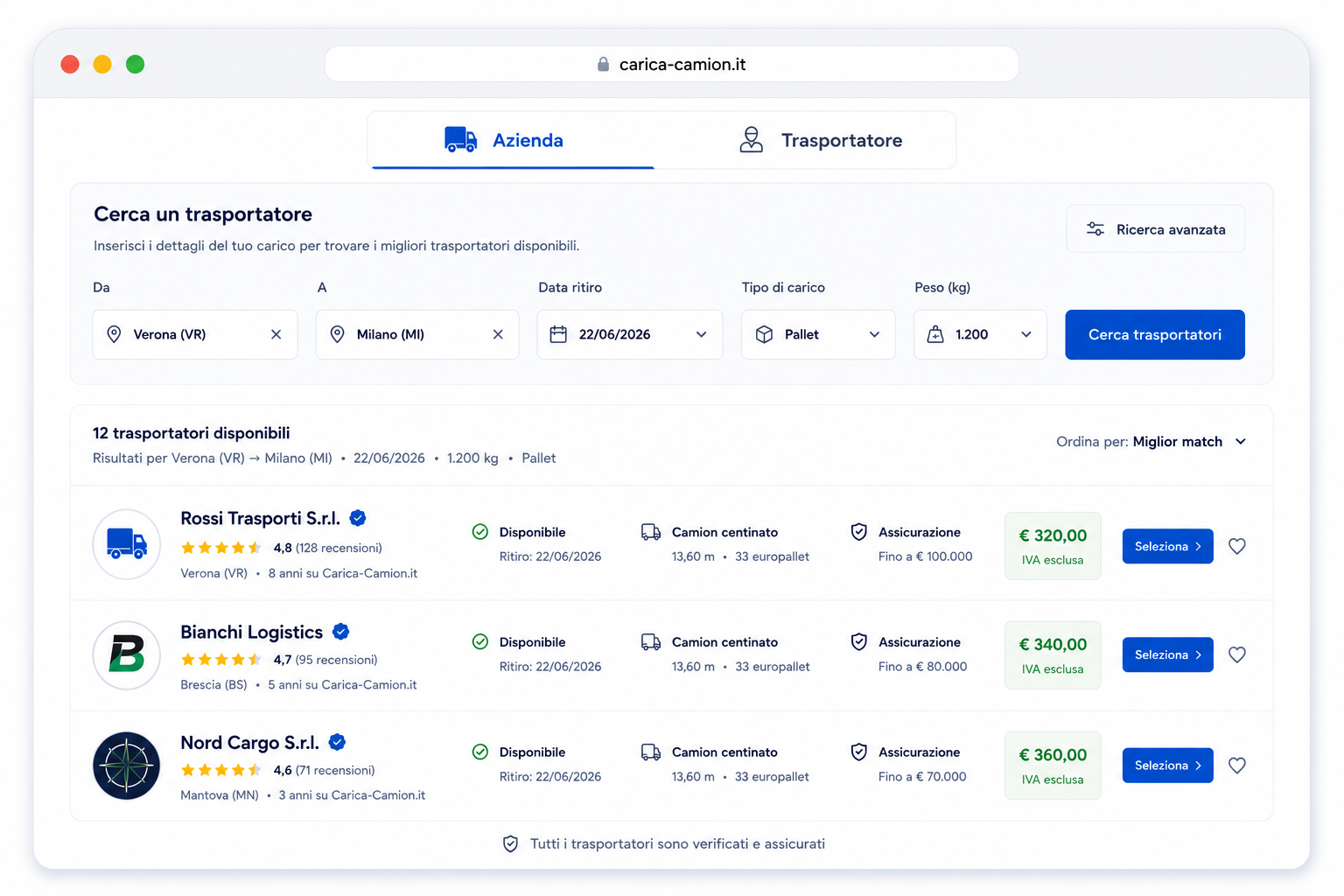
Task: Expand the Data ritiro date dropdown
Action: click(701, 334)
